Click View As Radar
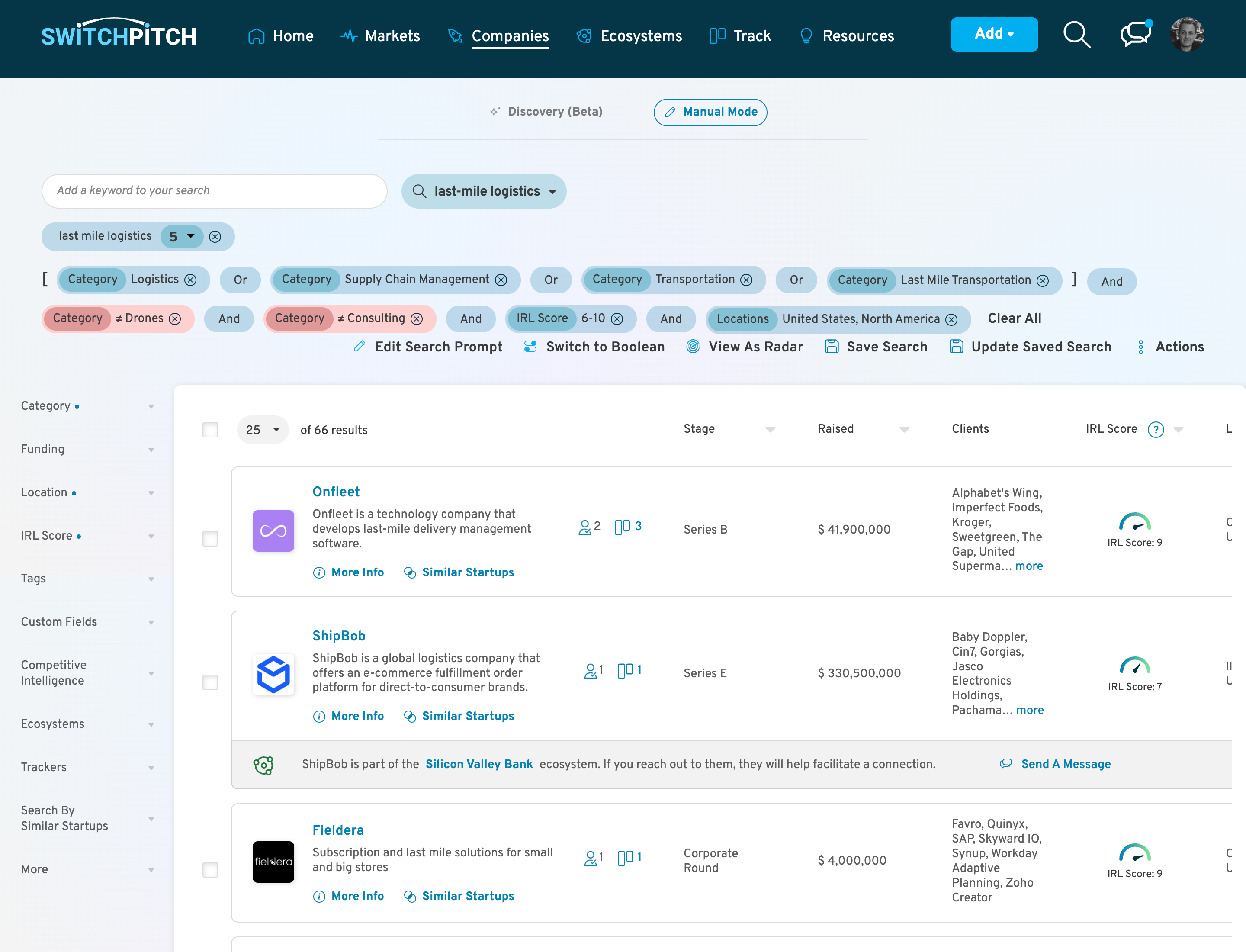This screenshot has width=1246, height=952. coord(745,347)
